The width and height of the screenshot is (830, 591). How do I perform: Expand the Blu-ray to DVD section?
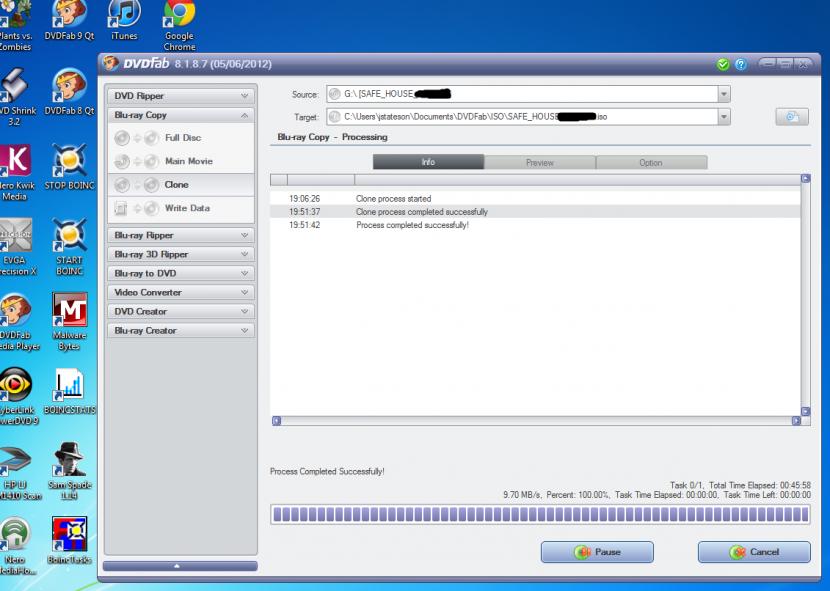181,273
